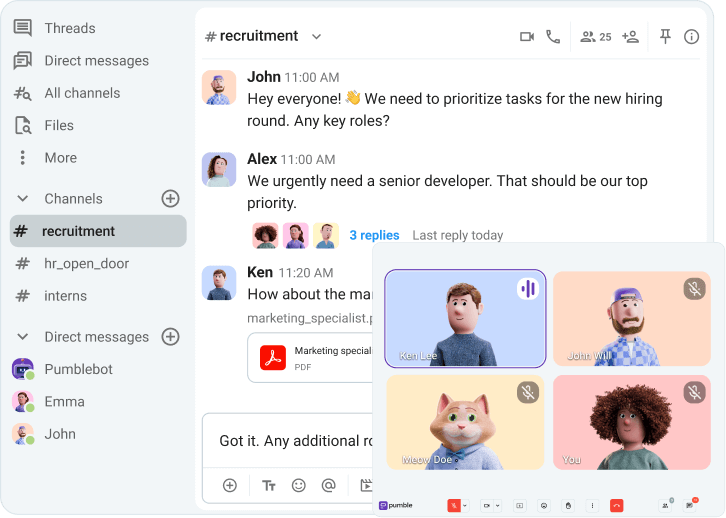Click the add attachment plus in composer
This screenshot has width=726, height=518.
pos(230,486)
